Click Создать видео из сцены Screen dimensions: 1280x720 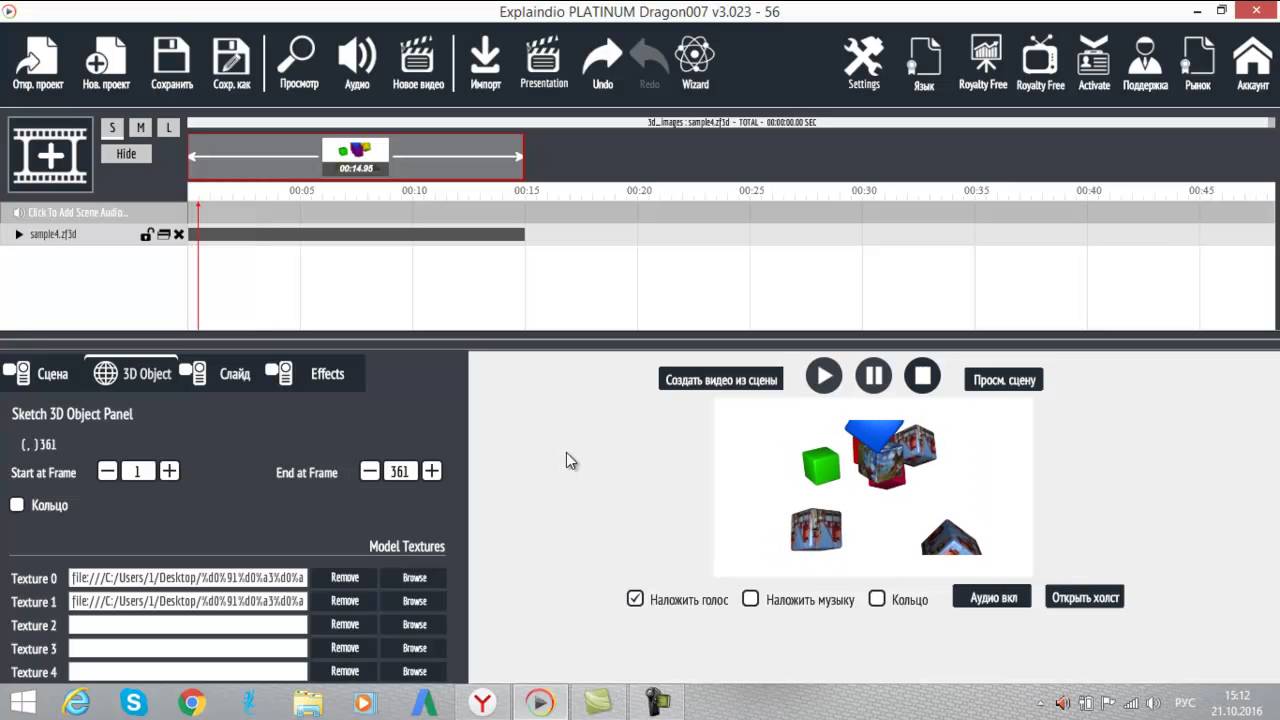tap(721, 380)
